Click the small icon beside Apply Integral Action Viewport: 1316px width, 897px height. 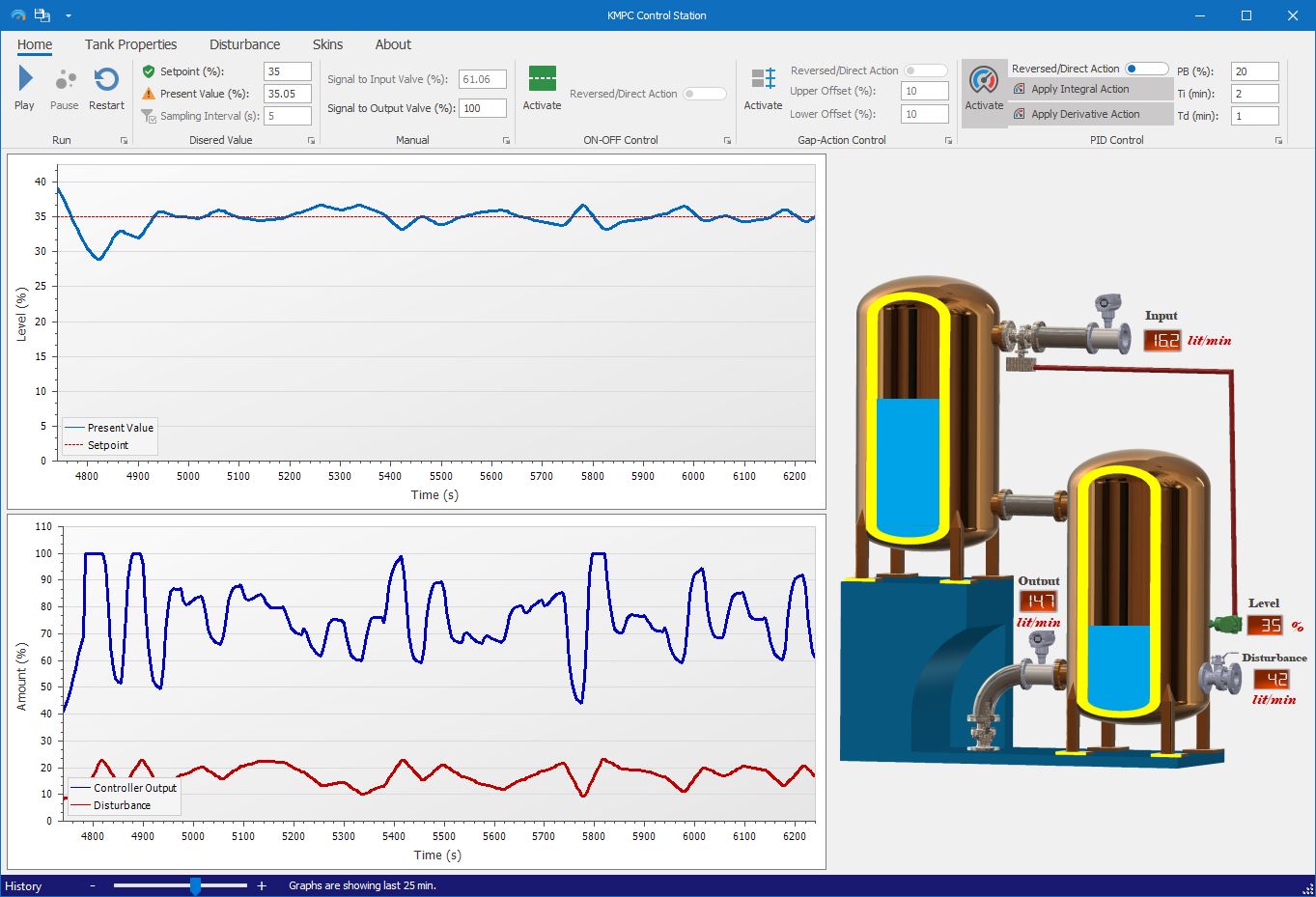(1020, 89)
